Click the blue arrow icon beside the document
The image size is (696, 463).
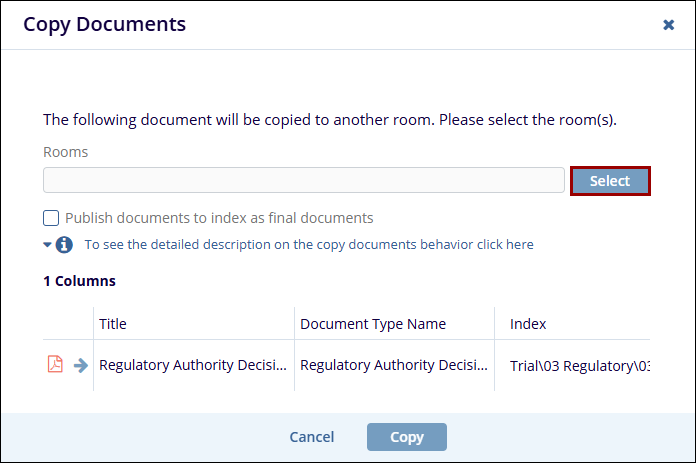[x=80, y=365]
